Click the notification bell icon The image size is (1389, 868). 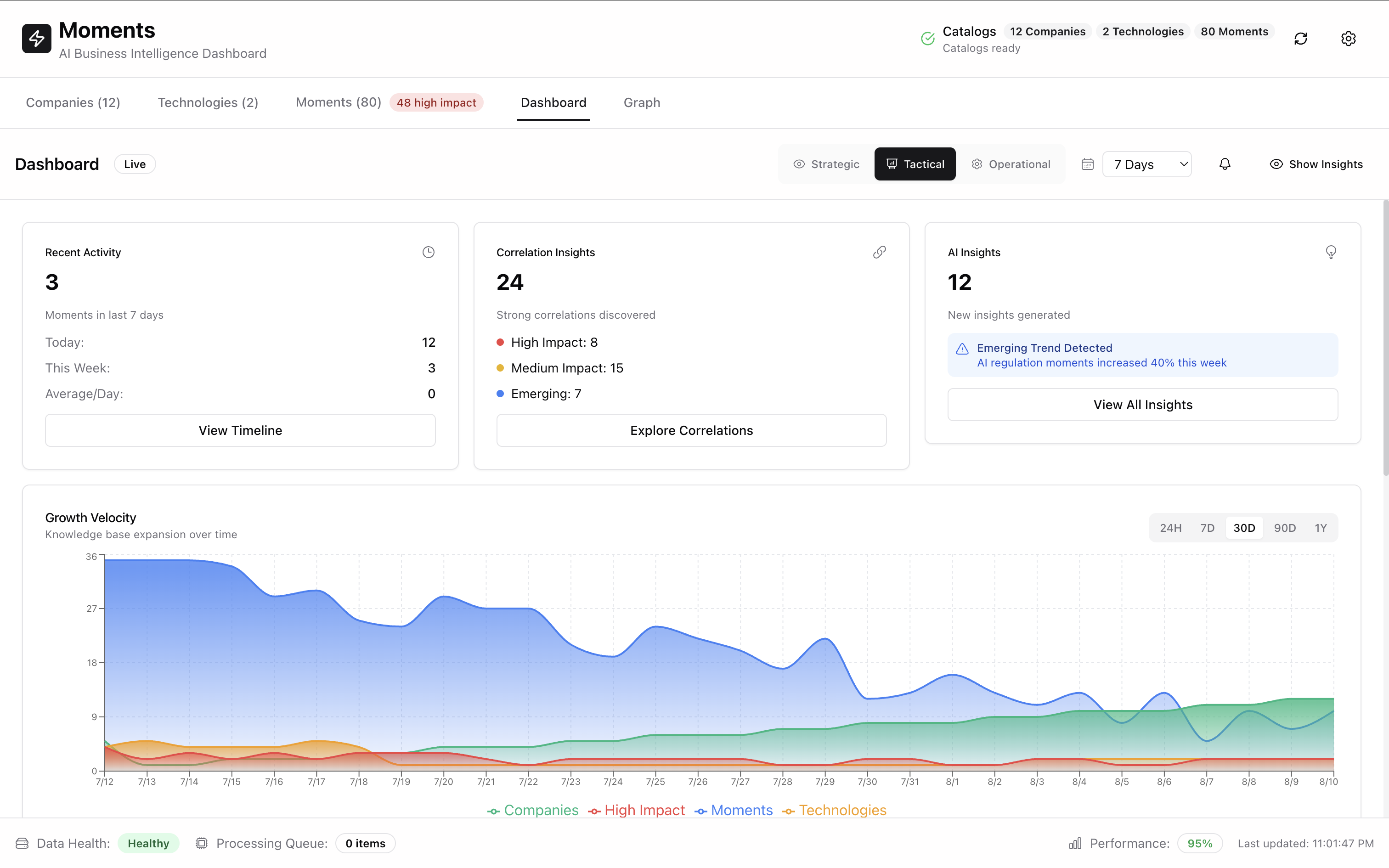tap(1225, 163)
